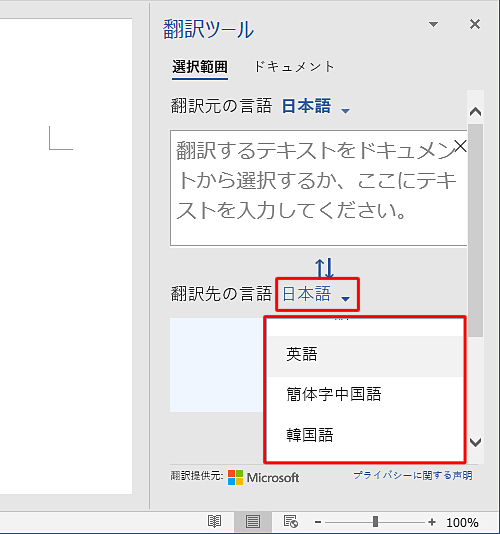Click the zoom in plus button

[432, 522]
